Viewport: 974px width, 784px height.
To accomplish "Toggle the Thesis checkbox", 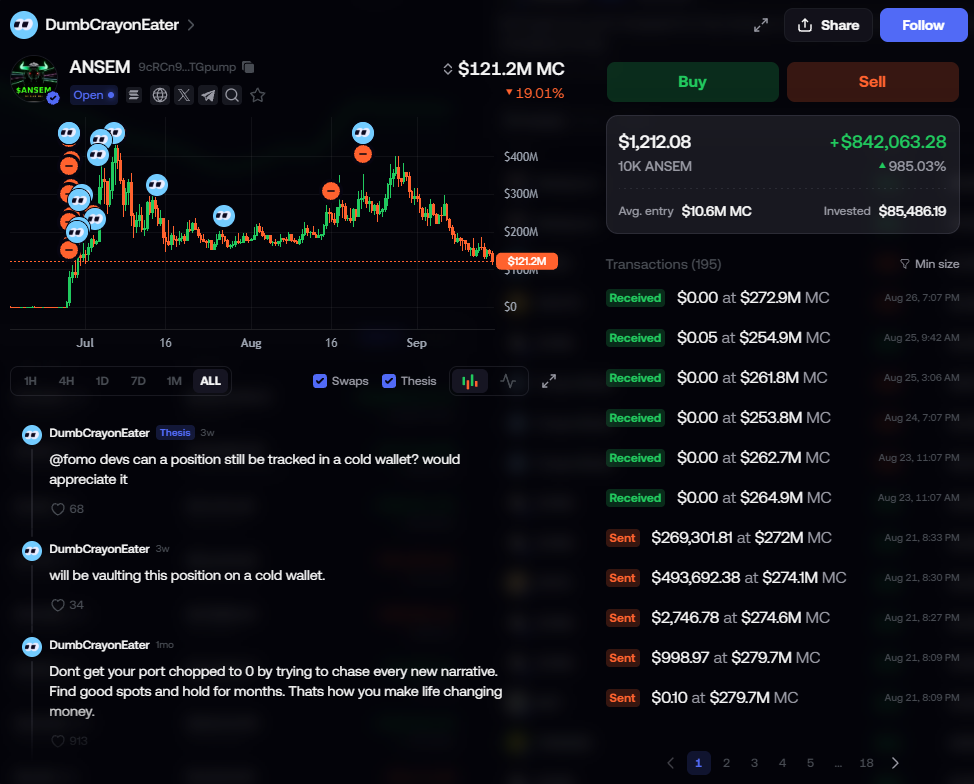I will 389,381.
